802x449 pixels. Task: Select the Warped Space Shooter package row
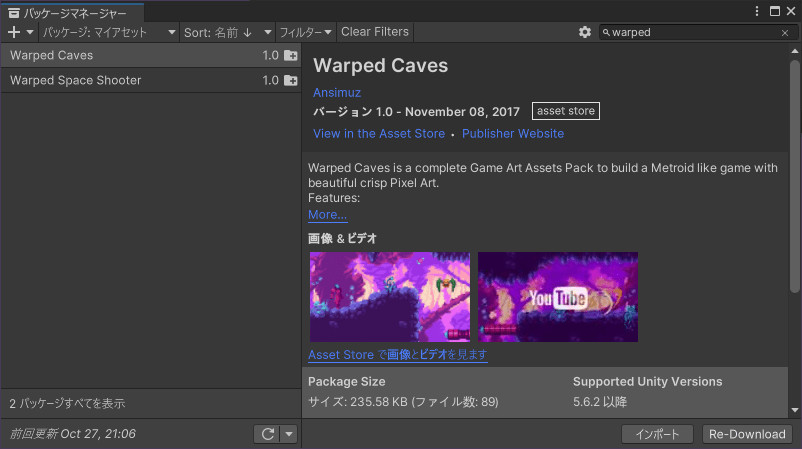click(151, 80)
